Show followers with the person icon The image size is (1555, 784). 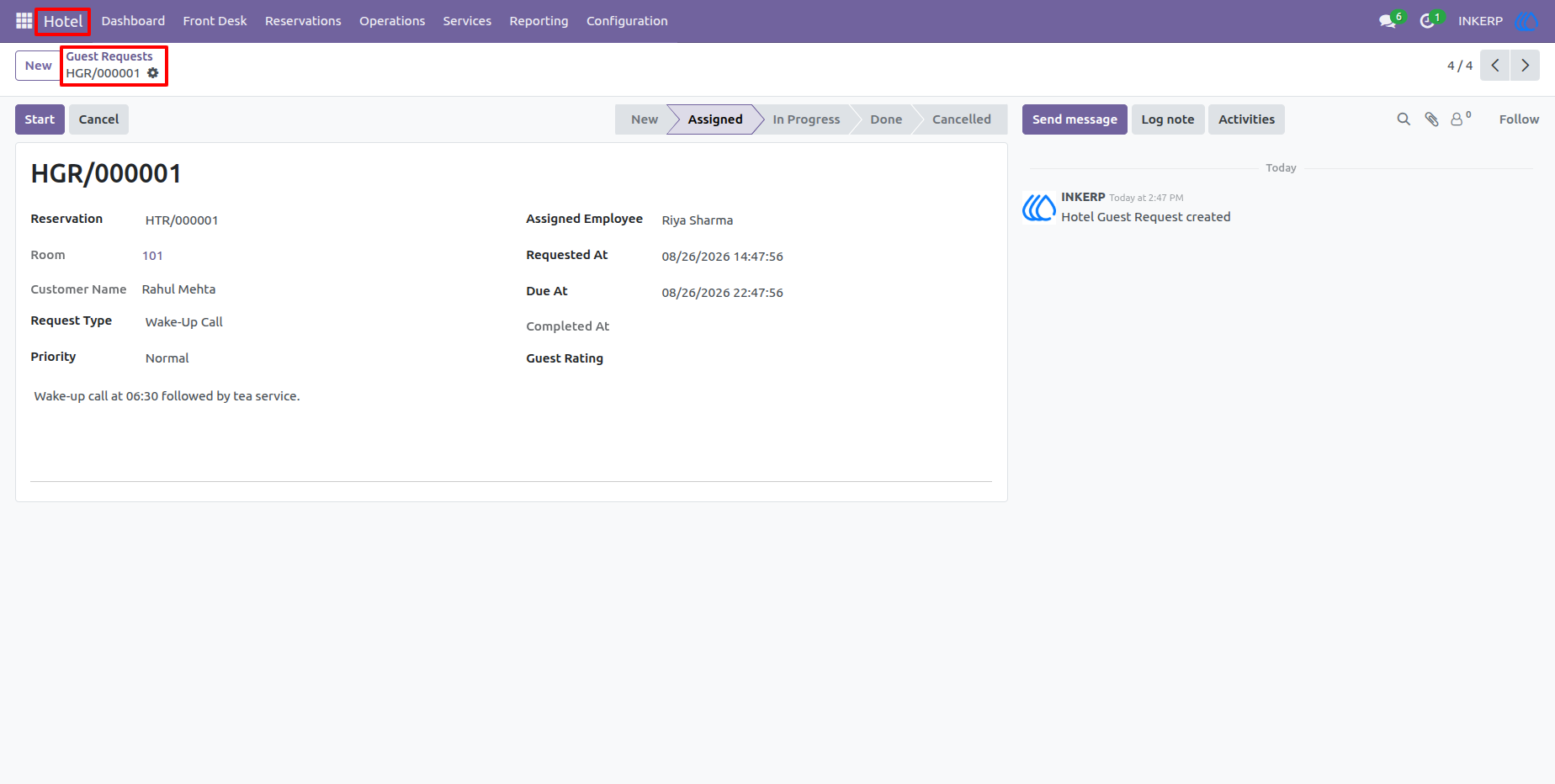tap(1457, 119)
